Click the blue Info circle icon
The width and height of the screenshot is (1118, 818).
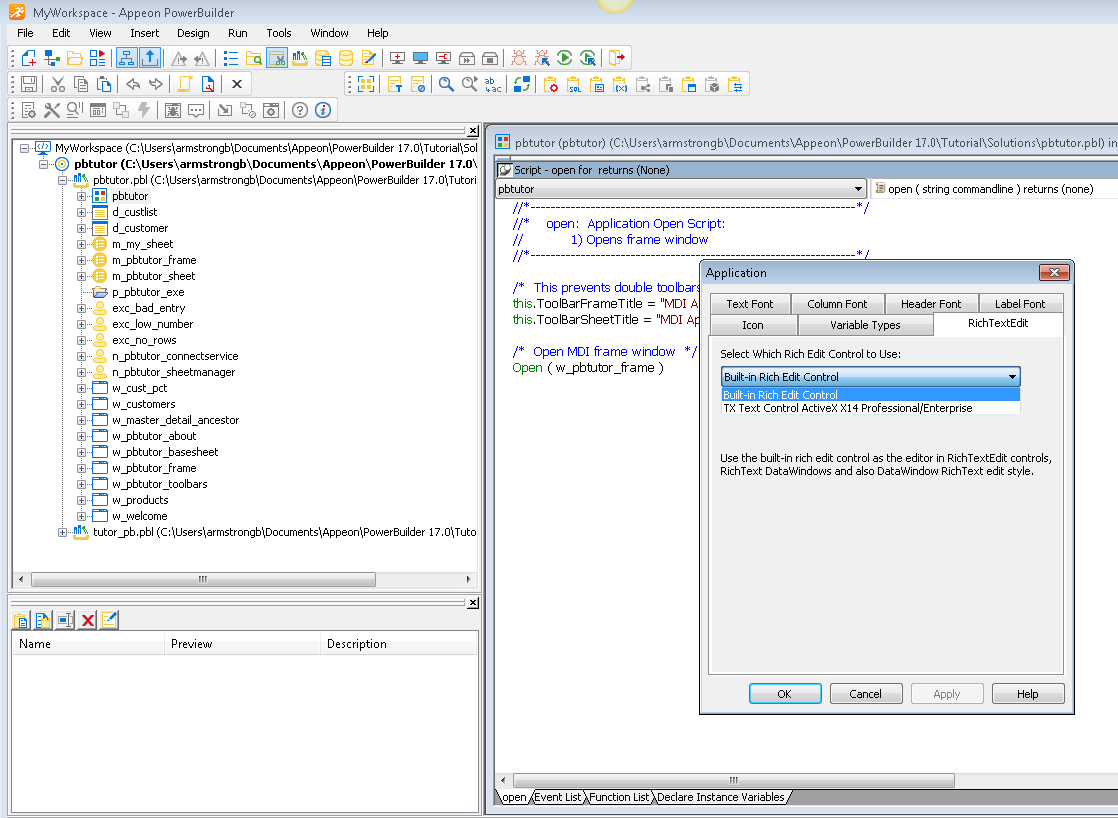coord(323,110)
